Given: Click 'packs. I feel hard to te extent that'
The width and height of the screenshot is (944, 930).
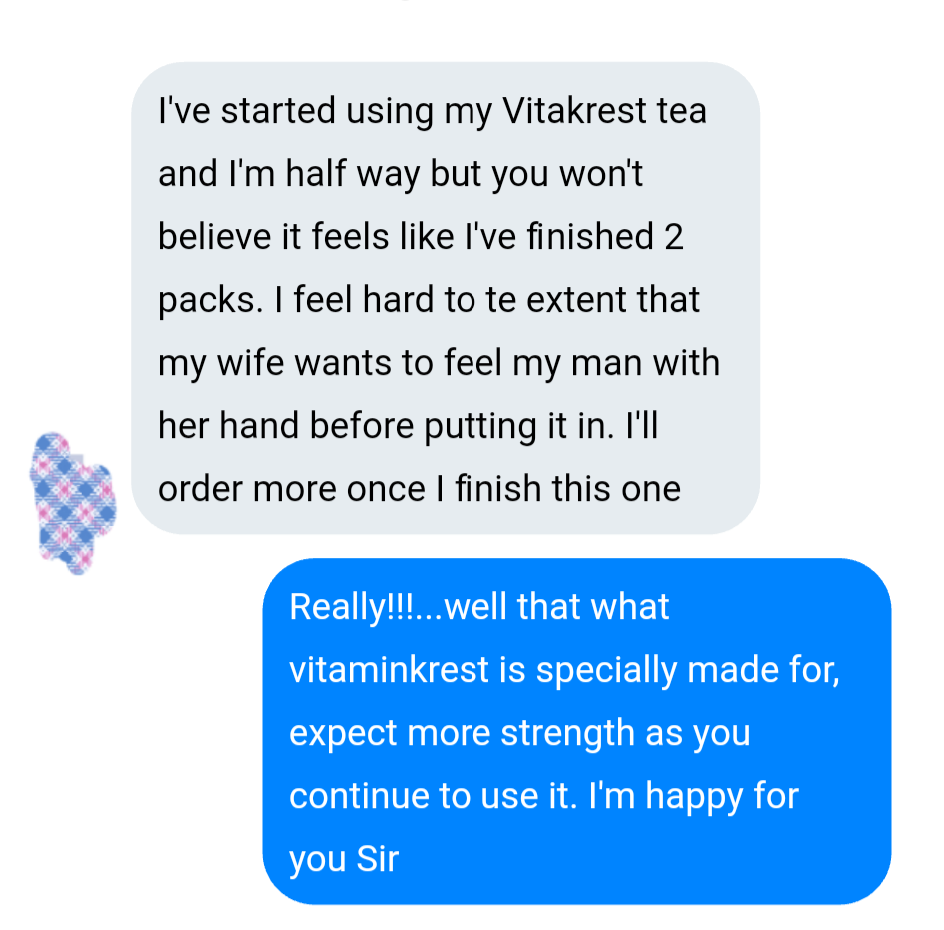Looking at the screenshot, I should pos(429,300).
